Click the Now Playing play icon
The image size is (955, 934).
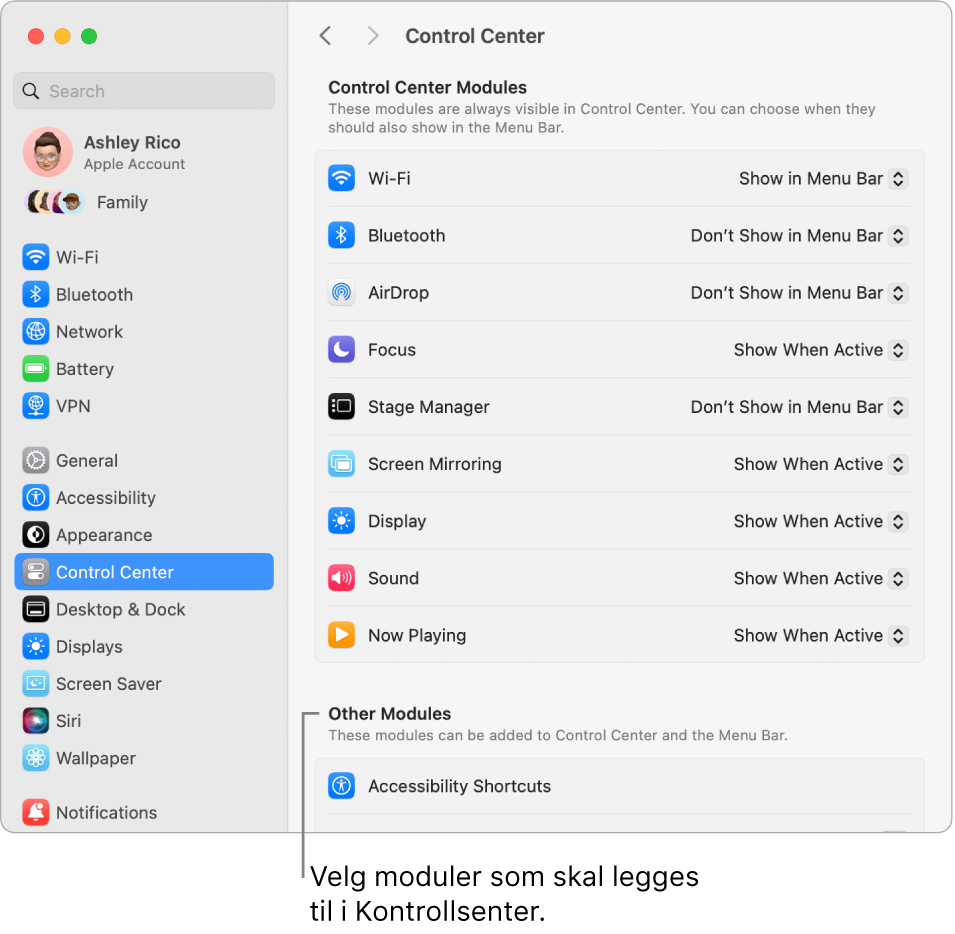point(341,635)
